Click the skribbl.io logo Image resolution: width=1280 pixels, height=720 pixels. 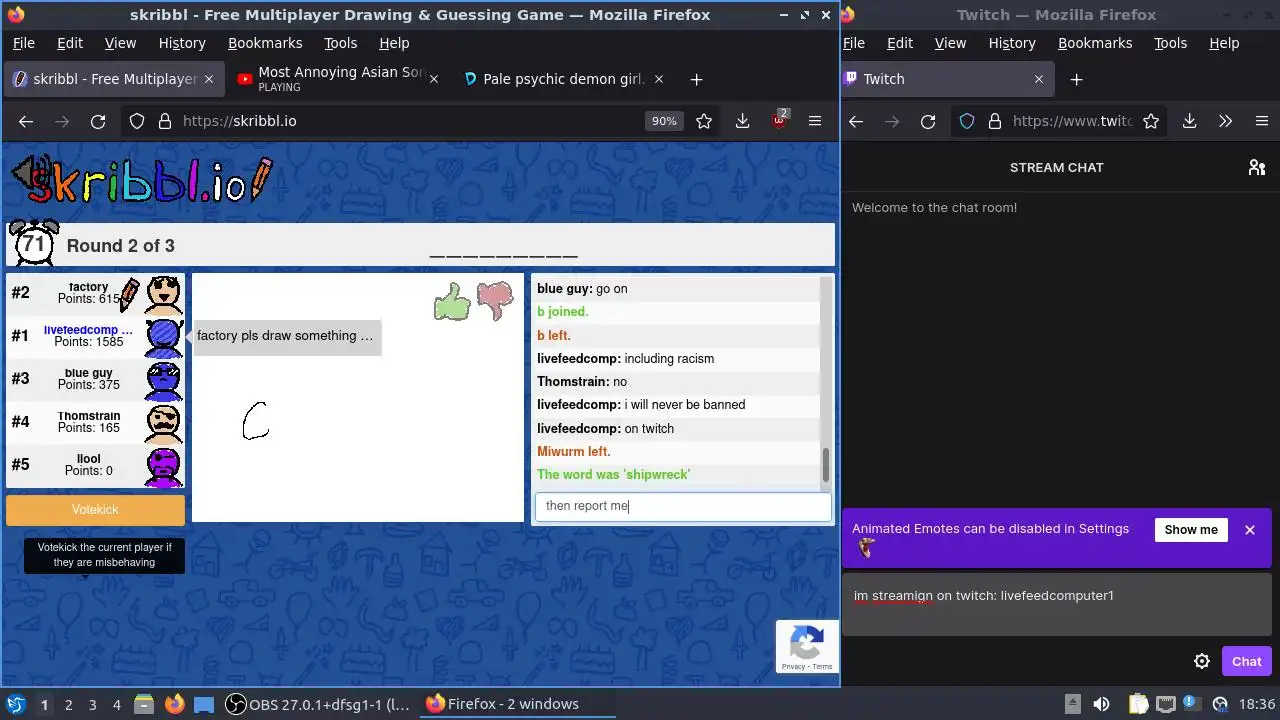pos(142,180)
